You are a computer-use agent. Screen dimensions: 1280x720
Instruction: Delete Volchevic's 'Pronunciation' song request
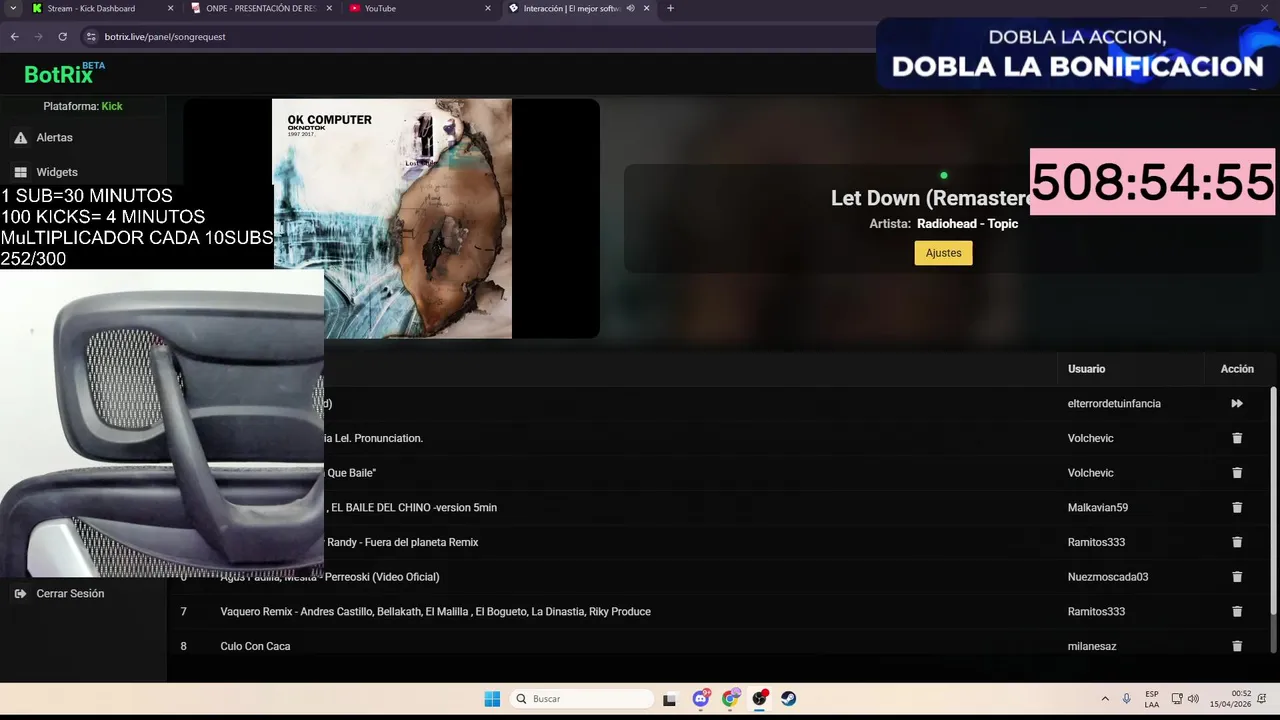(1237, 438)
